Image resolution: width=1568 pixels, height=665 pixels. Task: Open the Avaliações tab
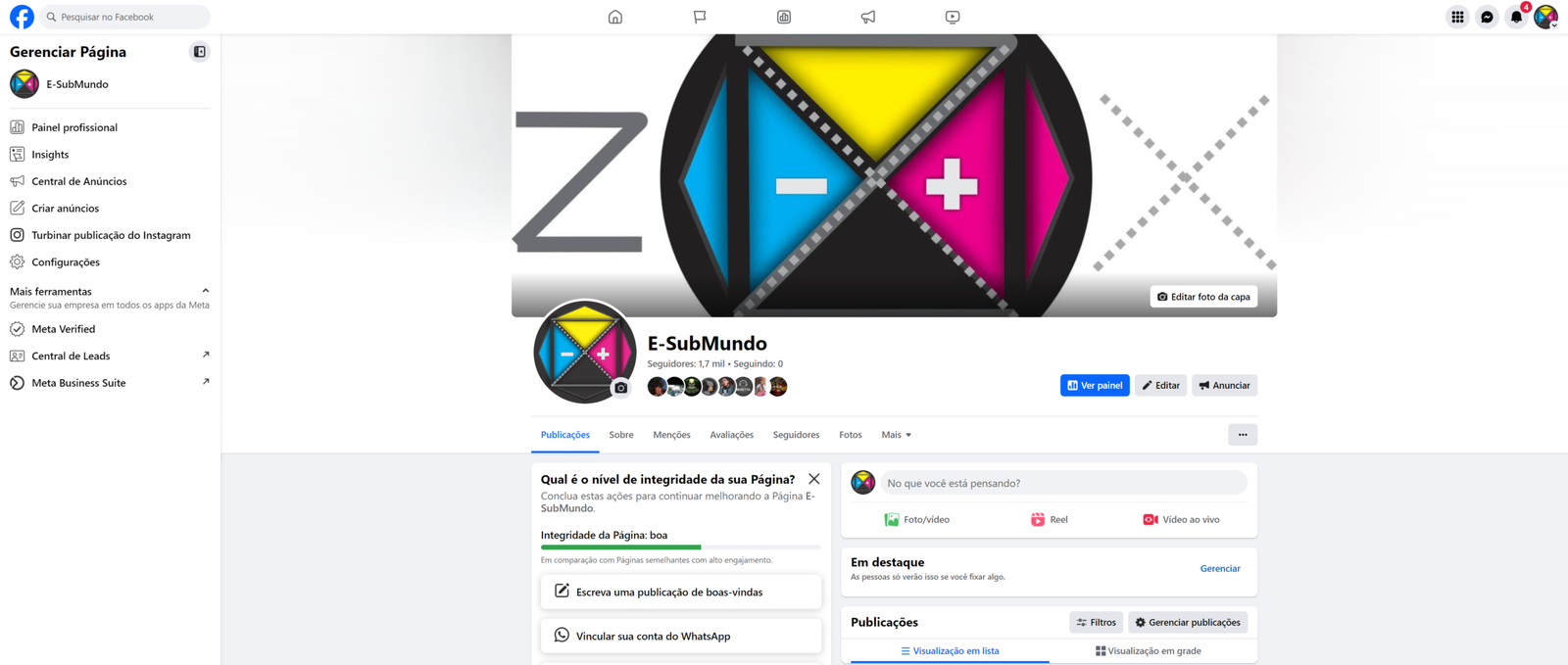(732, 435)
